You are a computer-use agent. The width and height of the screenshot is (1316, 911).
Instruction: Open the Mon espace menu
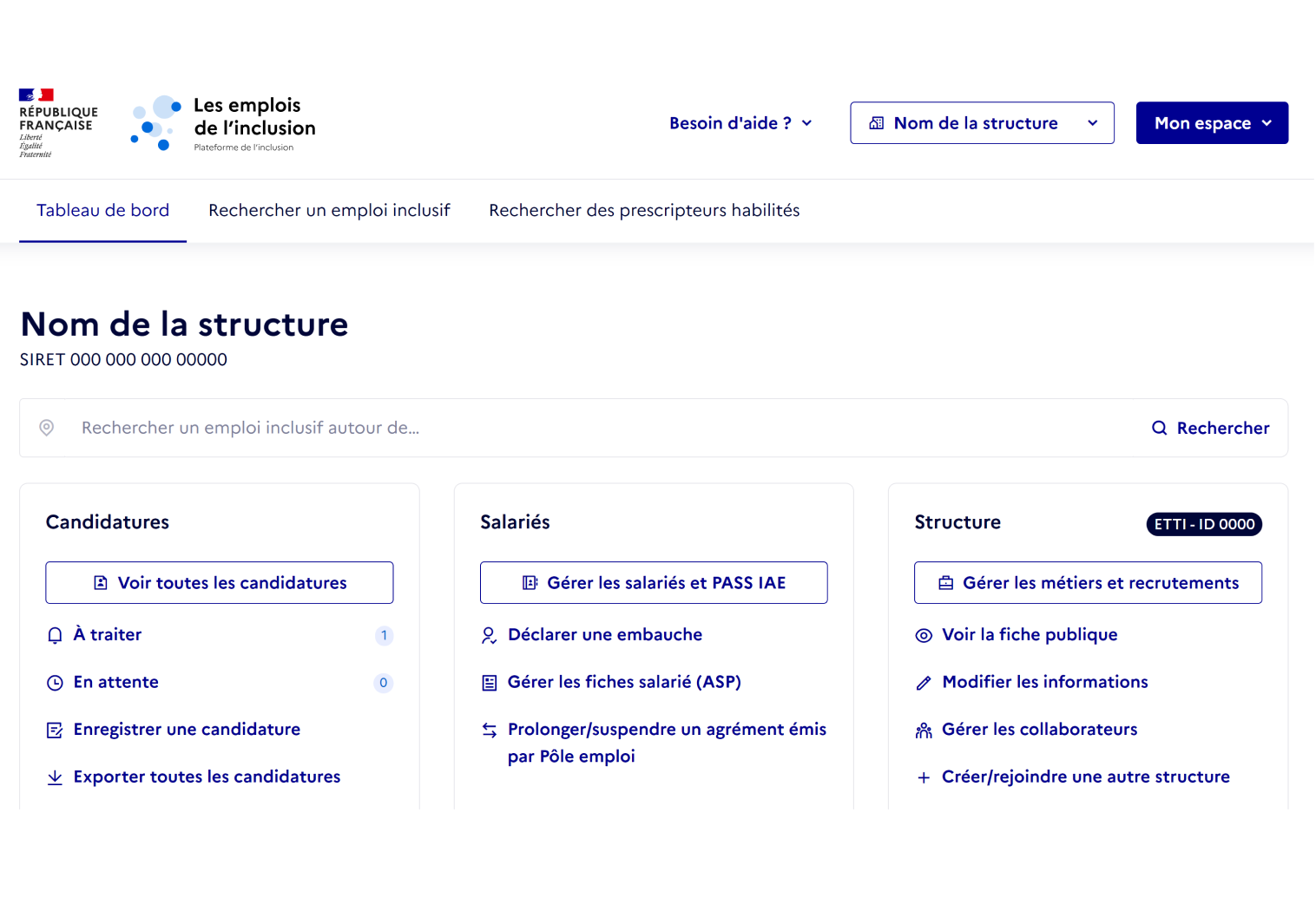pyautogui.click(x=1212, y=123)
